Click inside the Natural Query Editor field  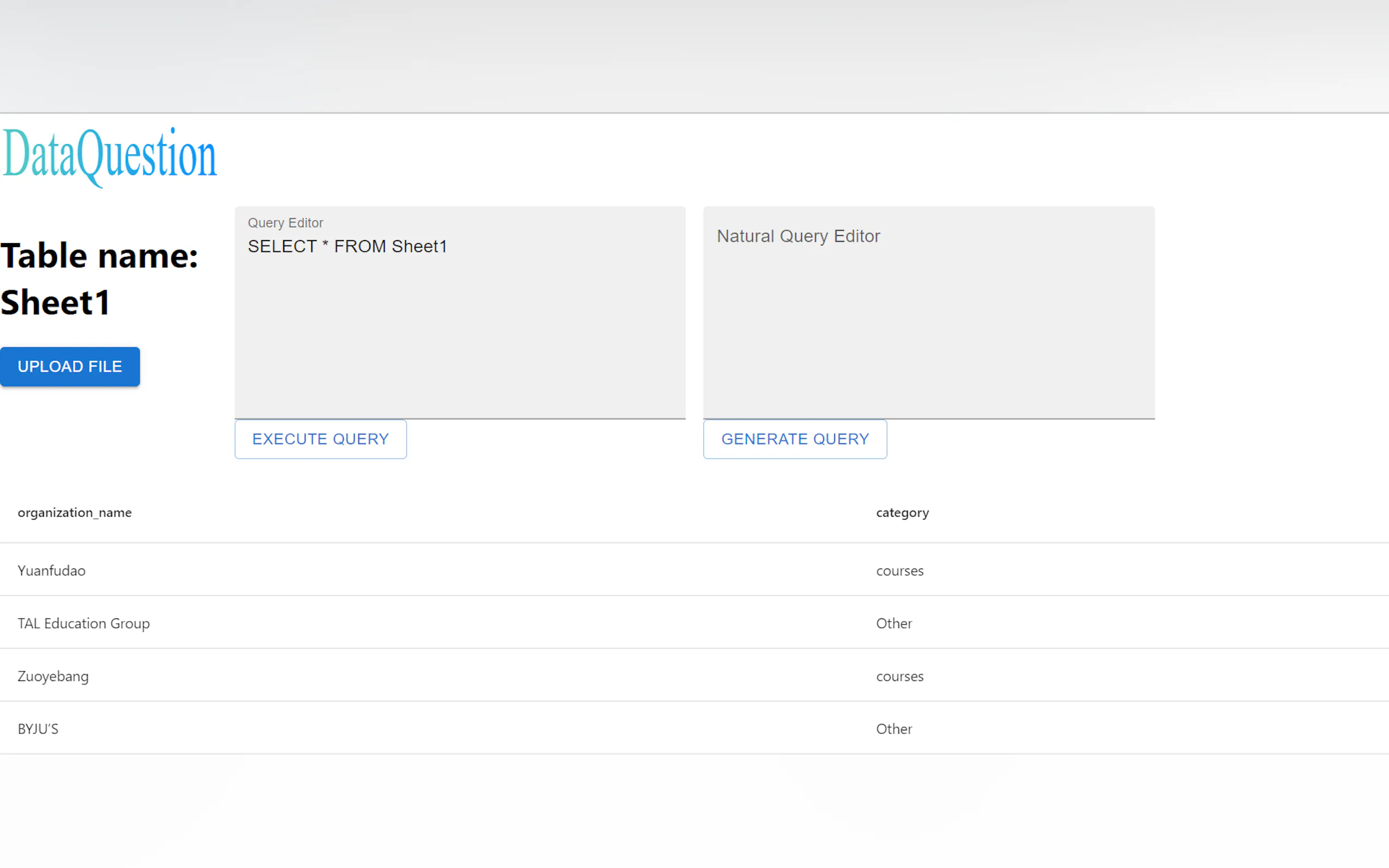point(929,333)
